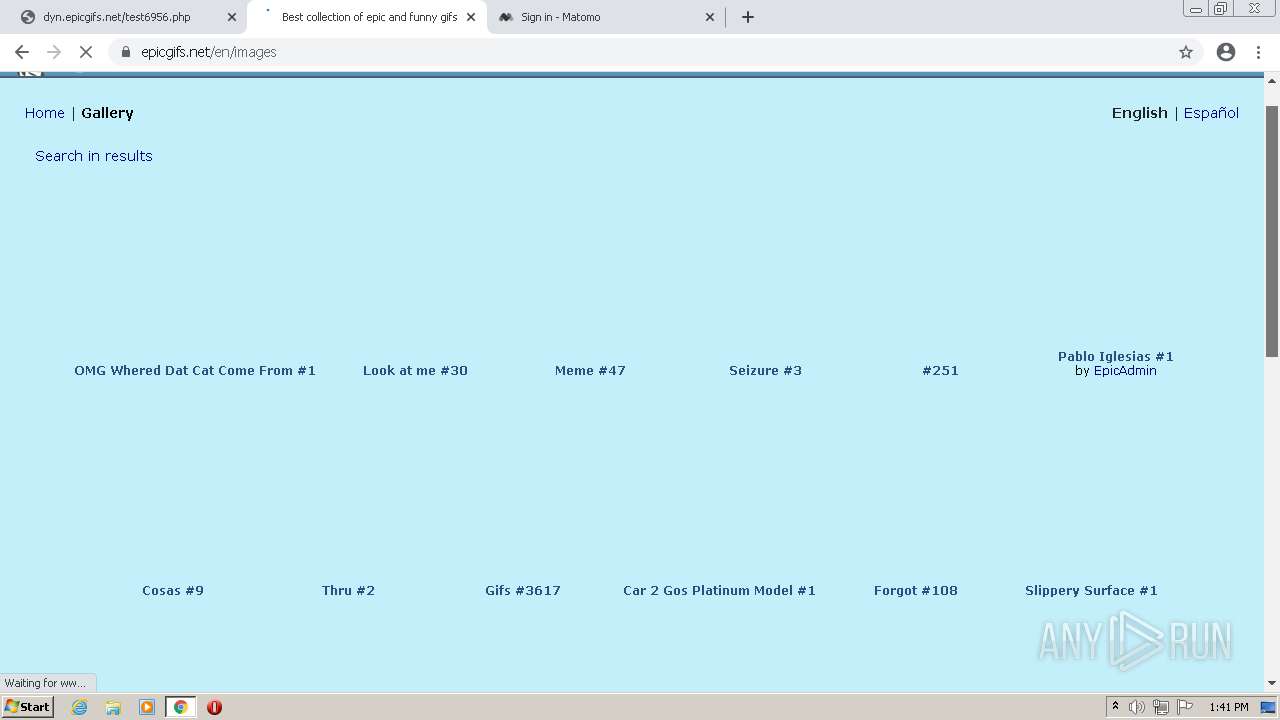This screenshot has width=1280, height=720.
Task: Open File Explorer from the taskbar
Action: click(113, 707)
